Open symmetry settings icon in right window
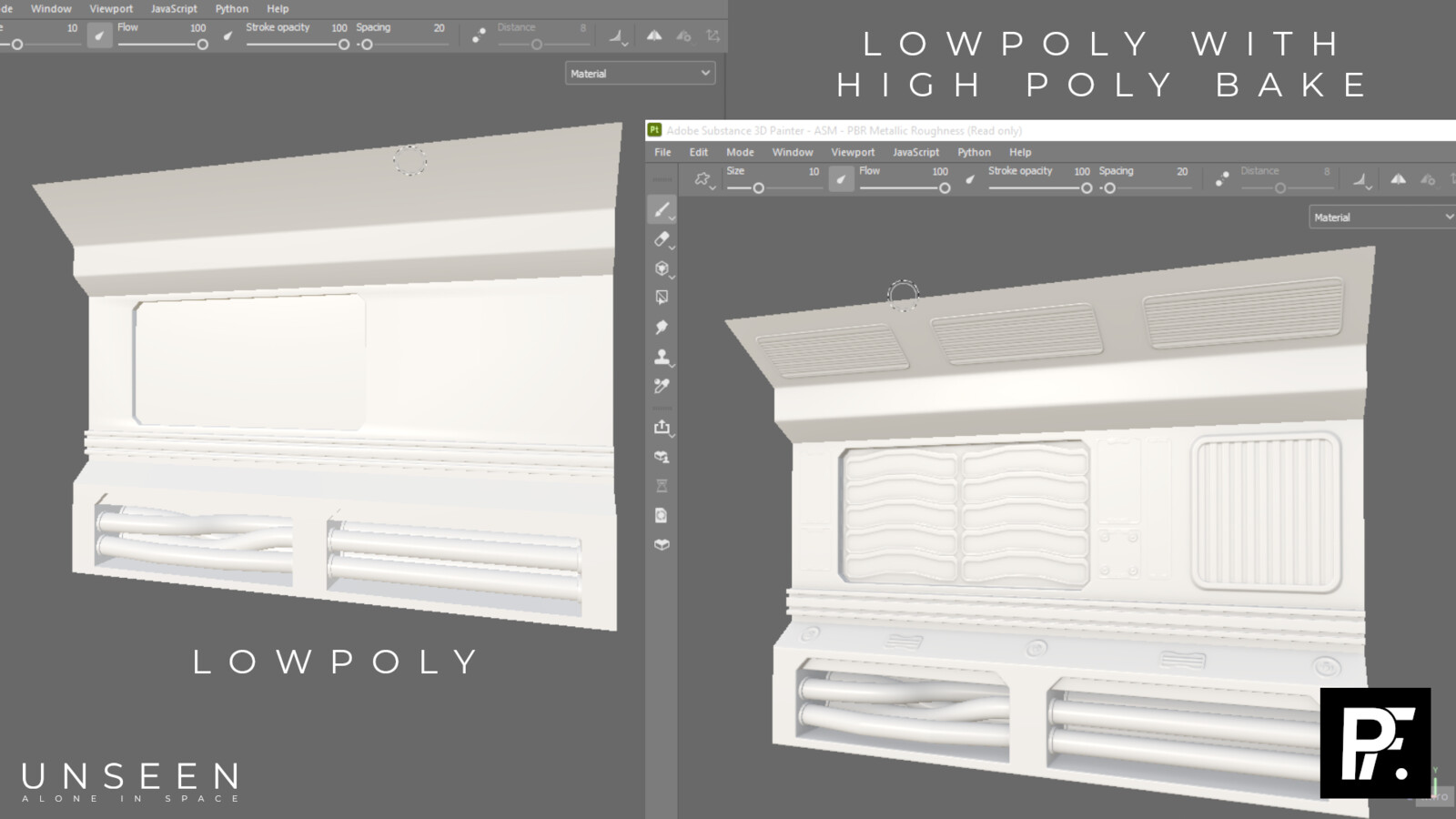The height and width of the screenshot is (819, 1456). click(1429, 179)
